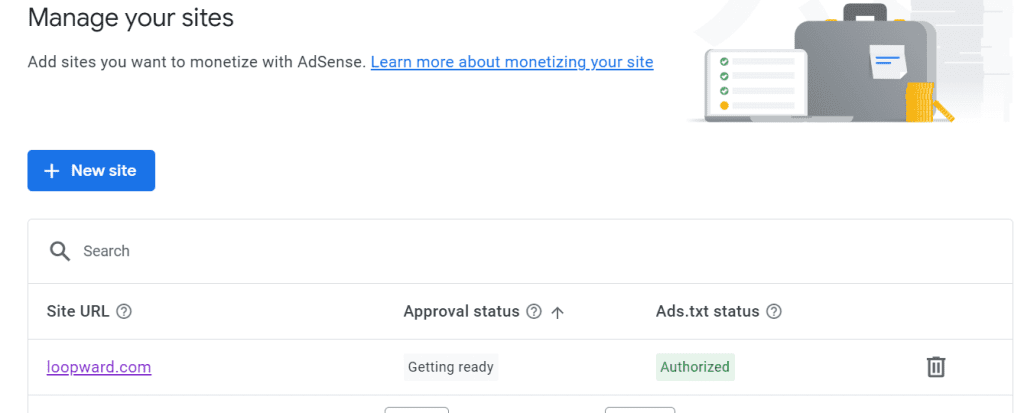Click the gold coin stack in illustration
Screen dimensions: 1024x413
point(920,102)
